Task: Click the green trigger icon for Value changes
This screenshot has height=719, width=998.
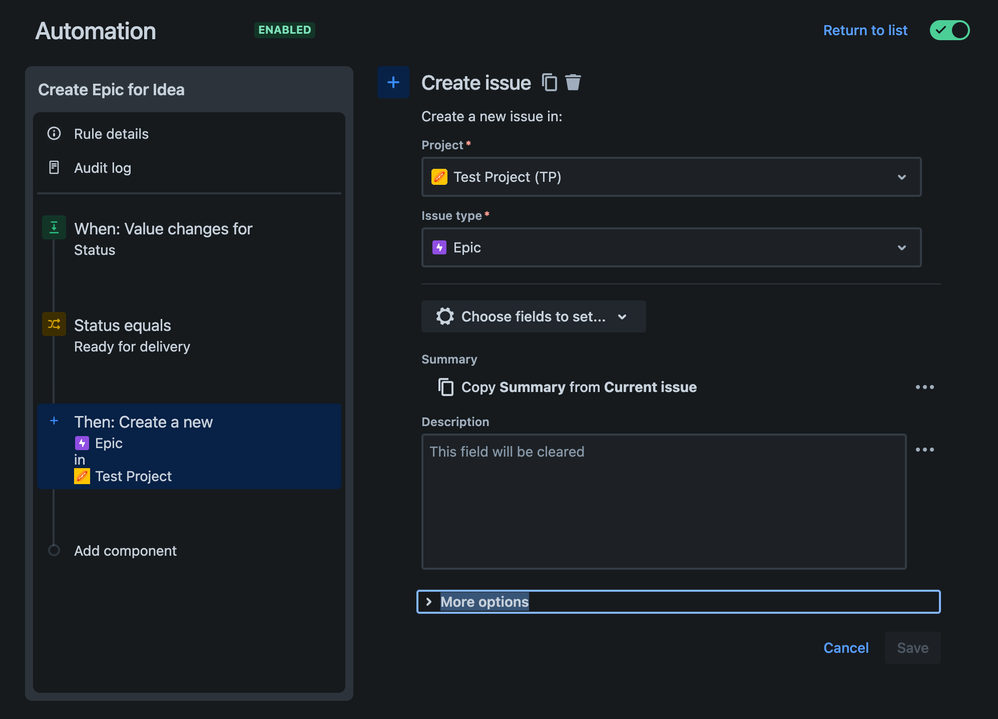Action: 54,227
